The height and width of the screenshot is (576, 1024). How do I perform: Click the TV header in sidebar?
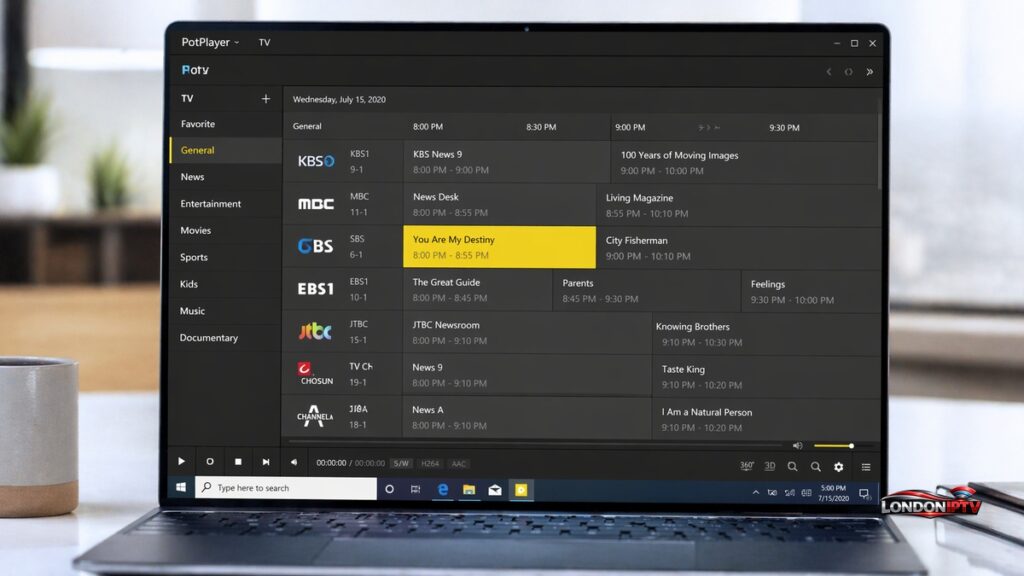point(187,99)
